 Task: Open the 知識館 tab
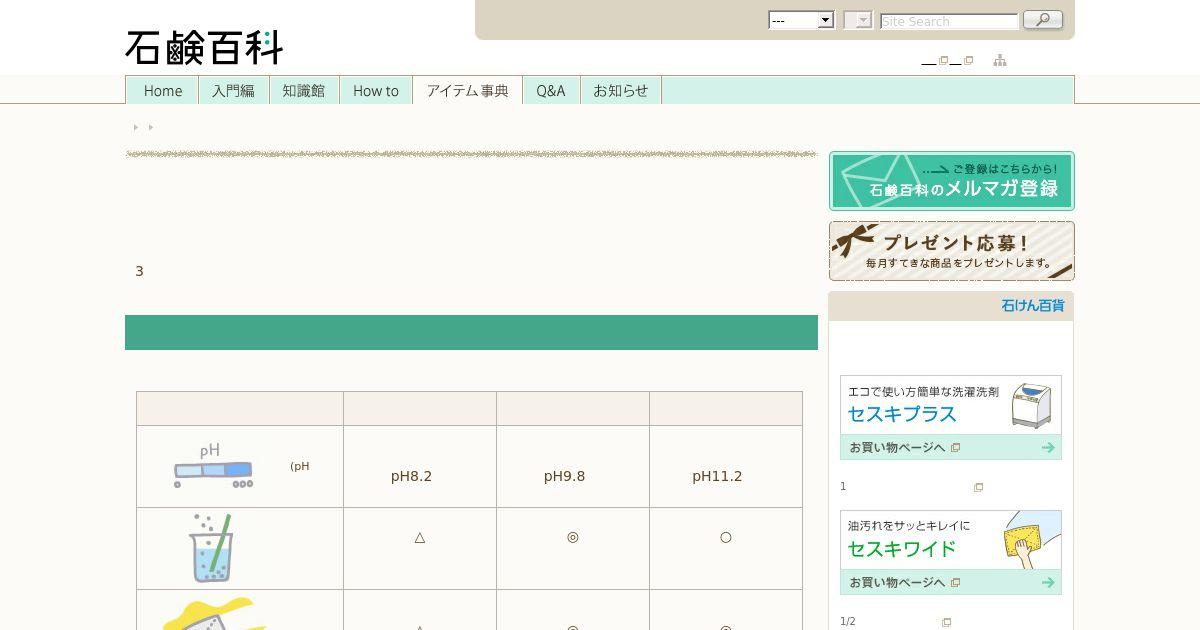point(304,90)
